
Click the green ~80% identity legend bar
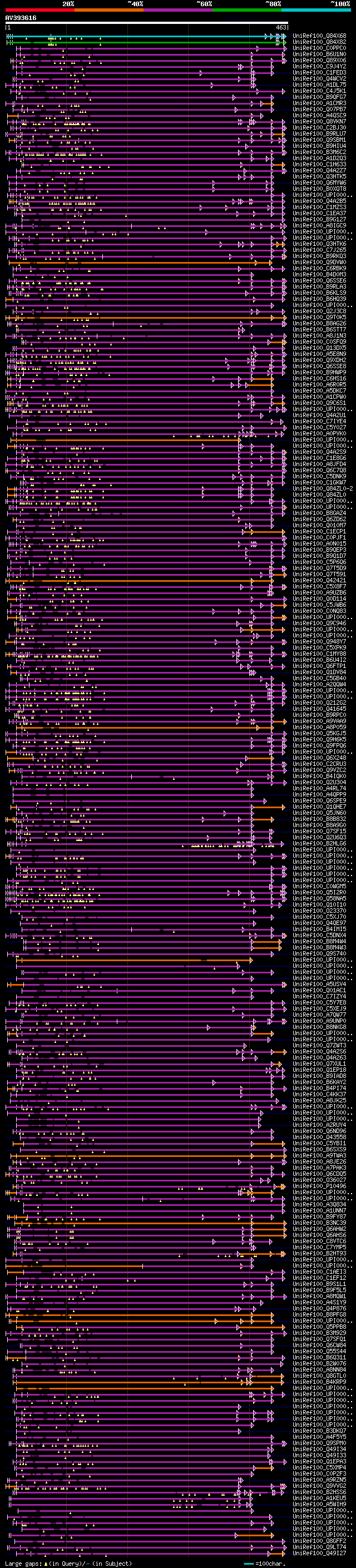click(x=247, y=10)
